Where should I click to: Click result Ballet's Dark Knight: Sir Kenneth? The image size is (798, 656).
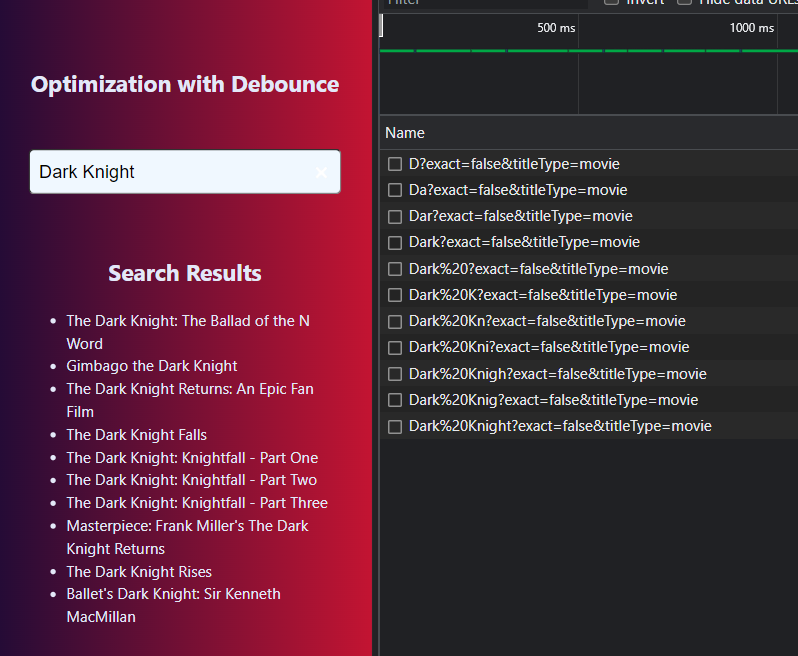click(x=174, y=605)
